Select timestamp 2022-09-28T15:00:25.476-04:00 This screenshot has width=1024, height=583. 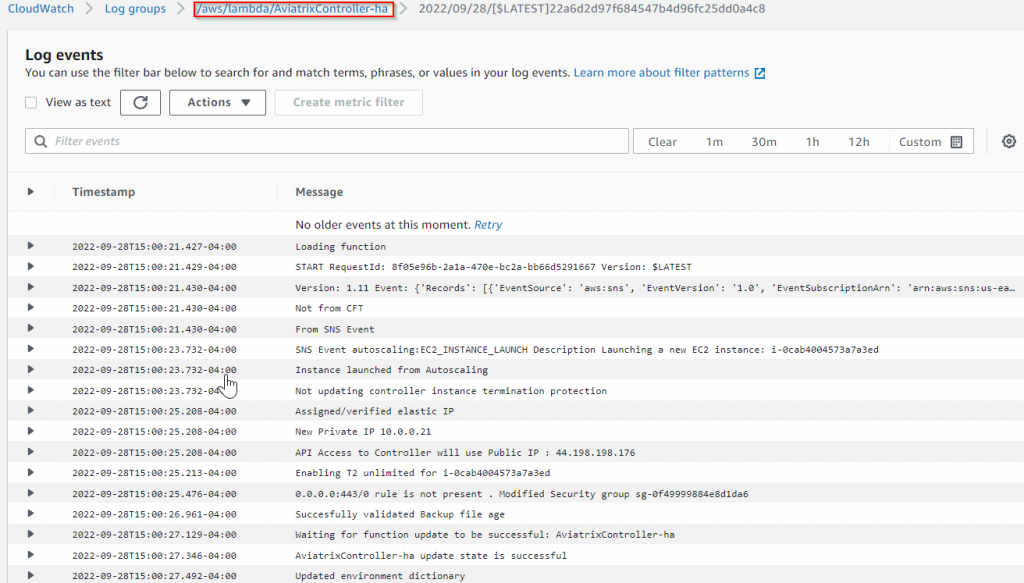point(154,494)
